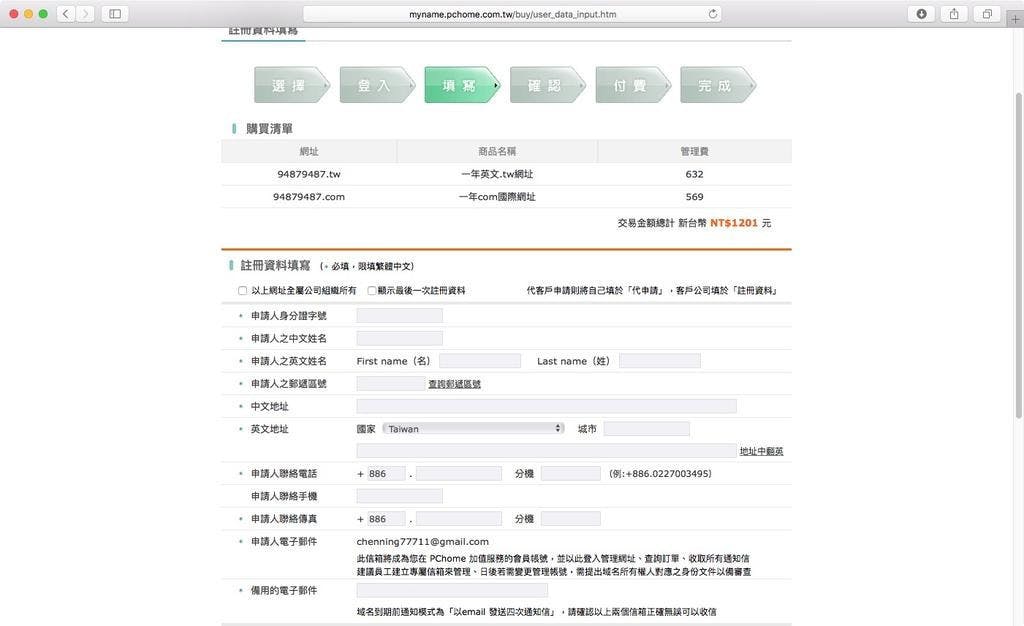Viewport: 1024px width, 626px height.
Task: Focus the 申請人聯絡手機 field
Action: [x=400, y=496]
